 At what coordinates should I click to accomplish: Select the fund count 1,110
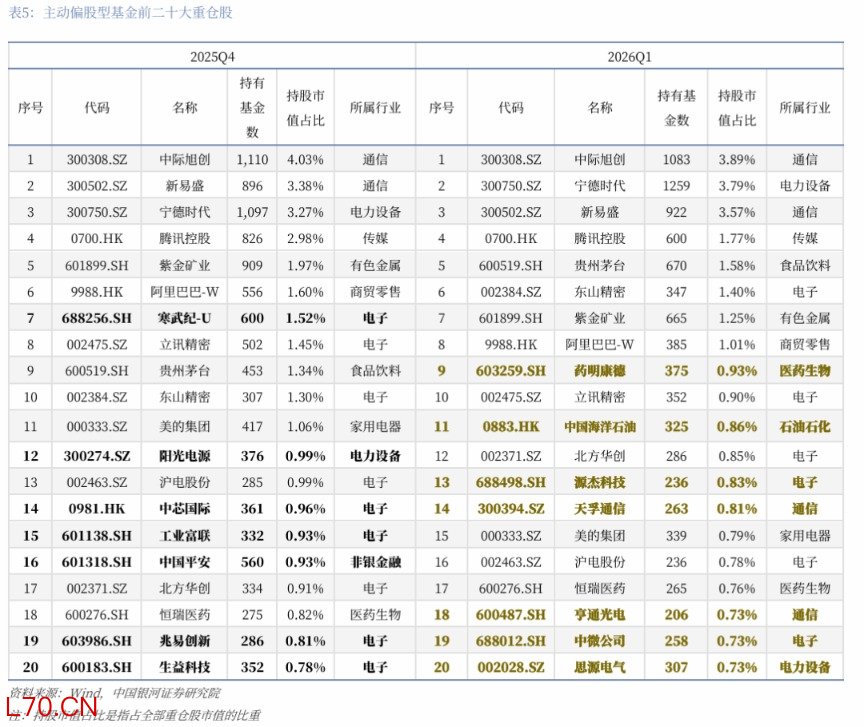click(252, 160)
